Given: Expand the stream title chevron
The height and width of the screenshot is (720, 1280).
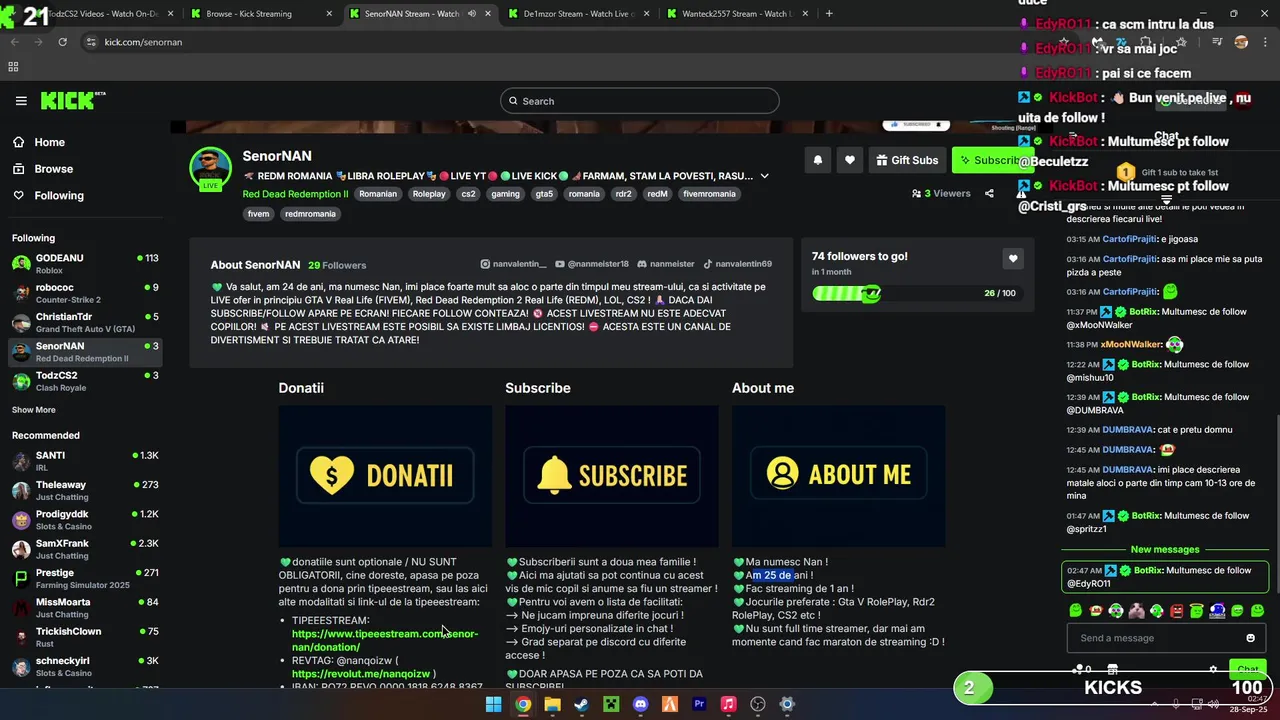Looking at the screenshot, I should click(764, 176).
